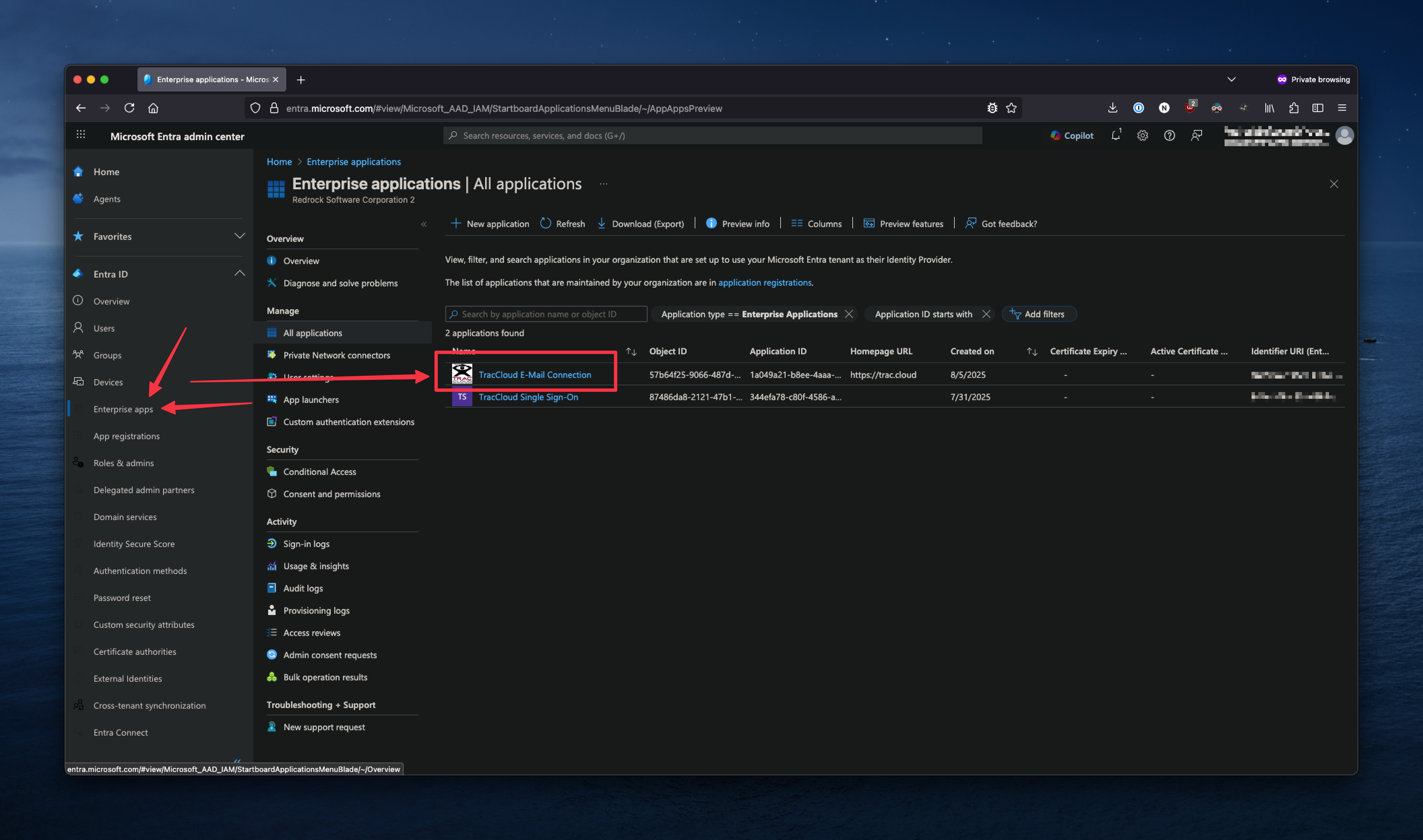Sort applications by Name column arrows
Viewport: 1423px width, 840px height.
631,352
